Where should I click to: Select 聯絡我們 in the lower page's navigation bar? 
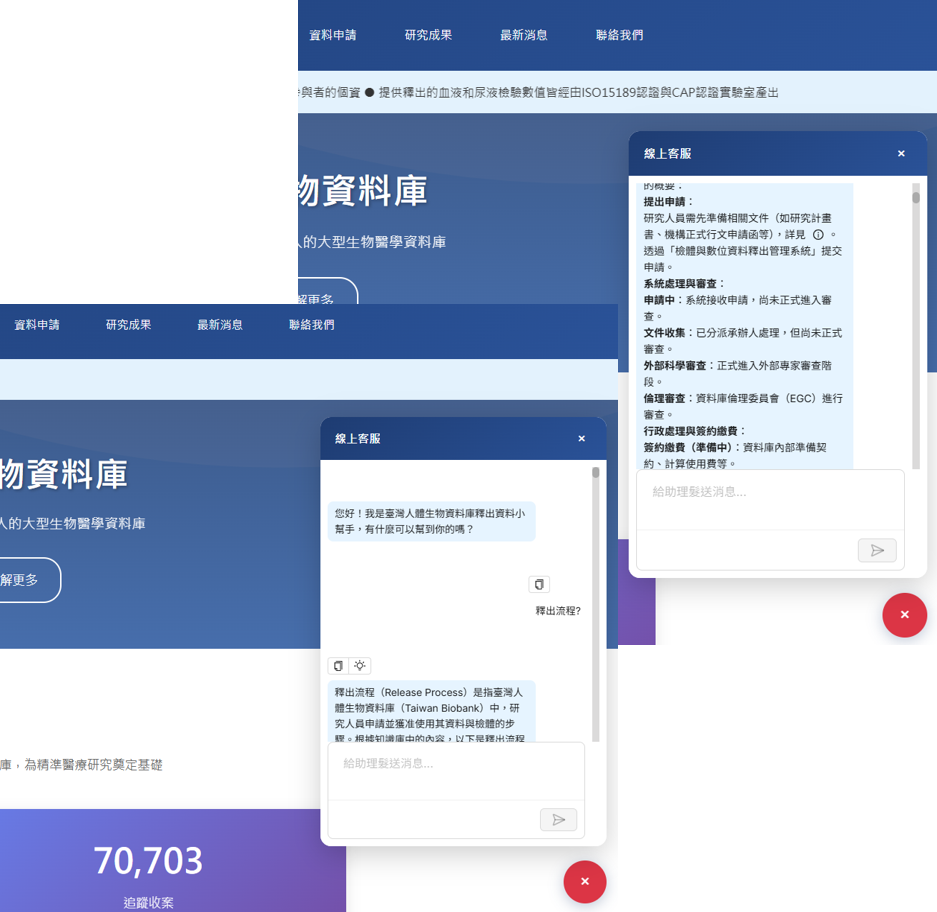coord(312,325)
